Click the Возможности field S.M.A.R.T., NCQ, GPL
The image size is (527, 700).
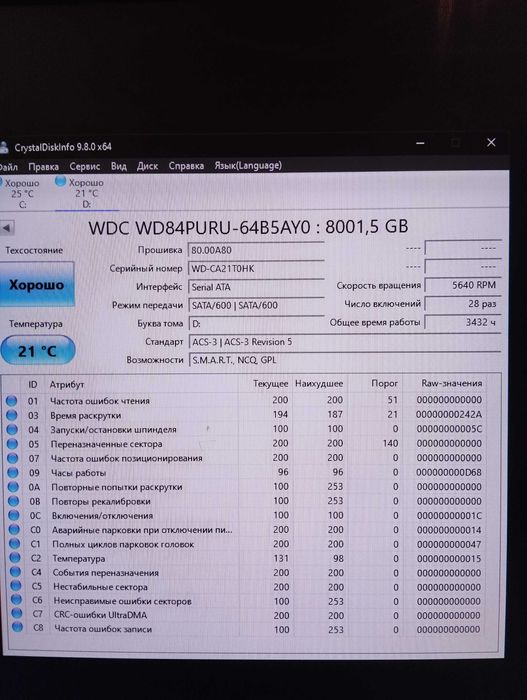(x=344, y=360)
